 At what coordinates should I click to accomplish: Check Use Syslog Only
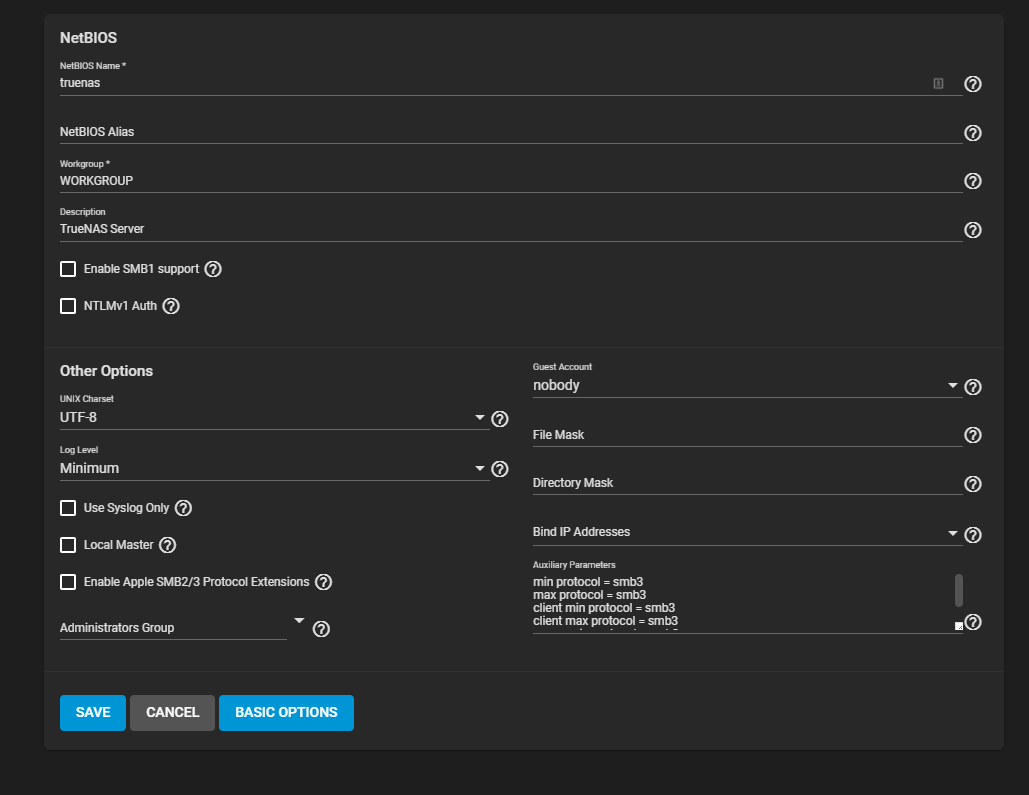68,508
